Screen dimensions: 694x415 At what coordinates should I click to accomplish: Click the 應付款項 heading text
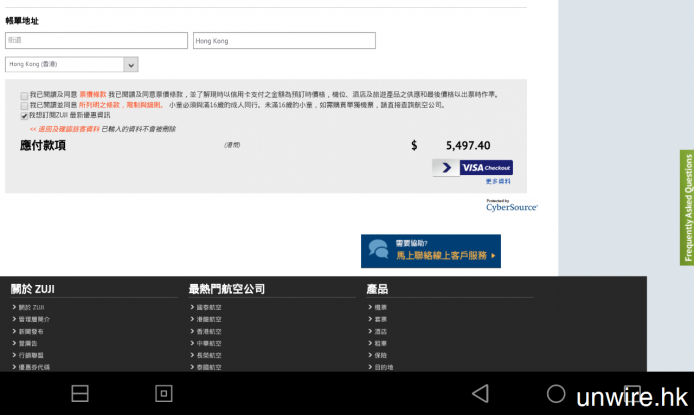coord(43,146)
